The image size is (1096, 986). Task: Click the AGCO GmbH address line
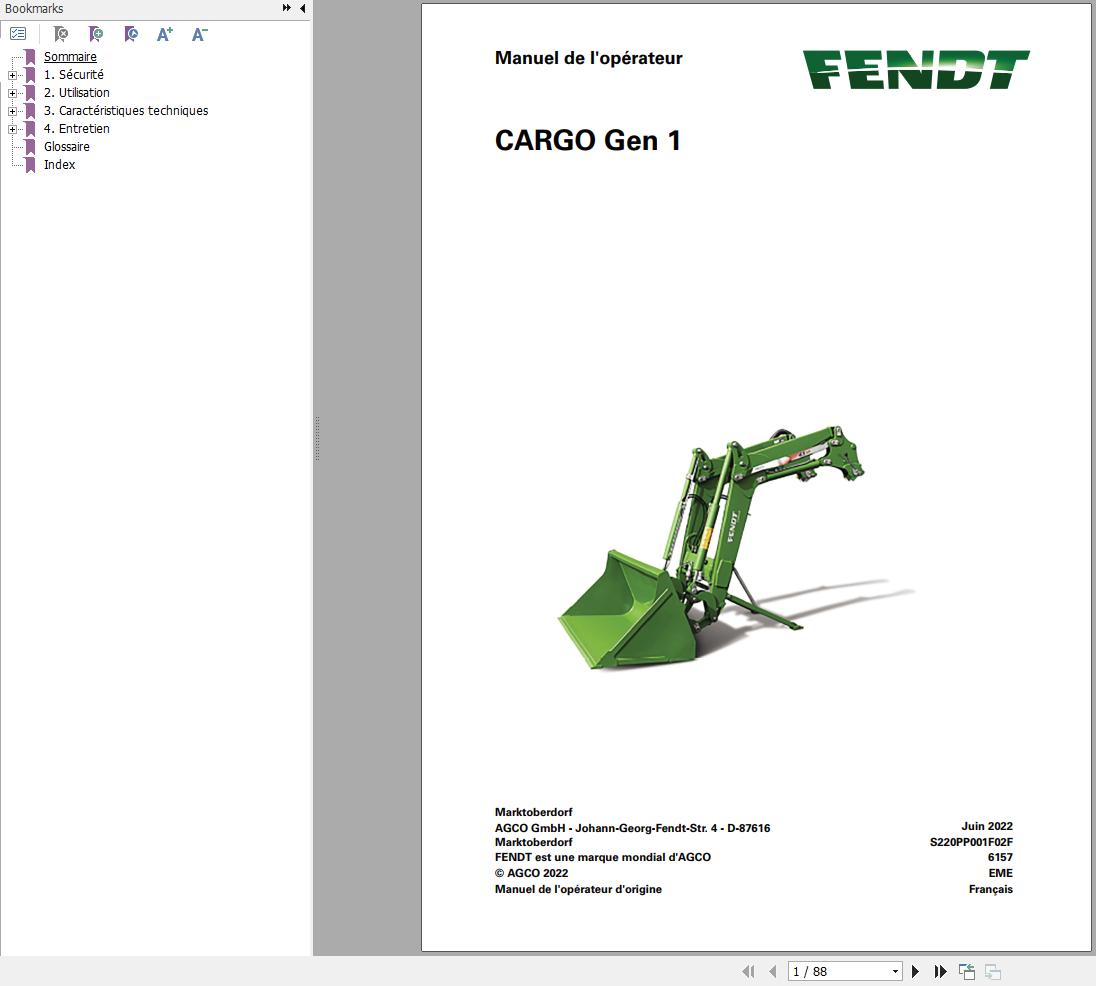633,828
